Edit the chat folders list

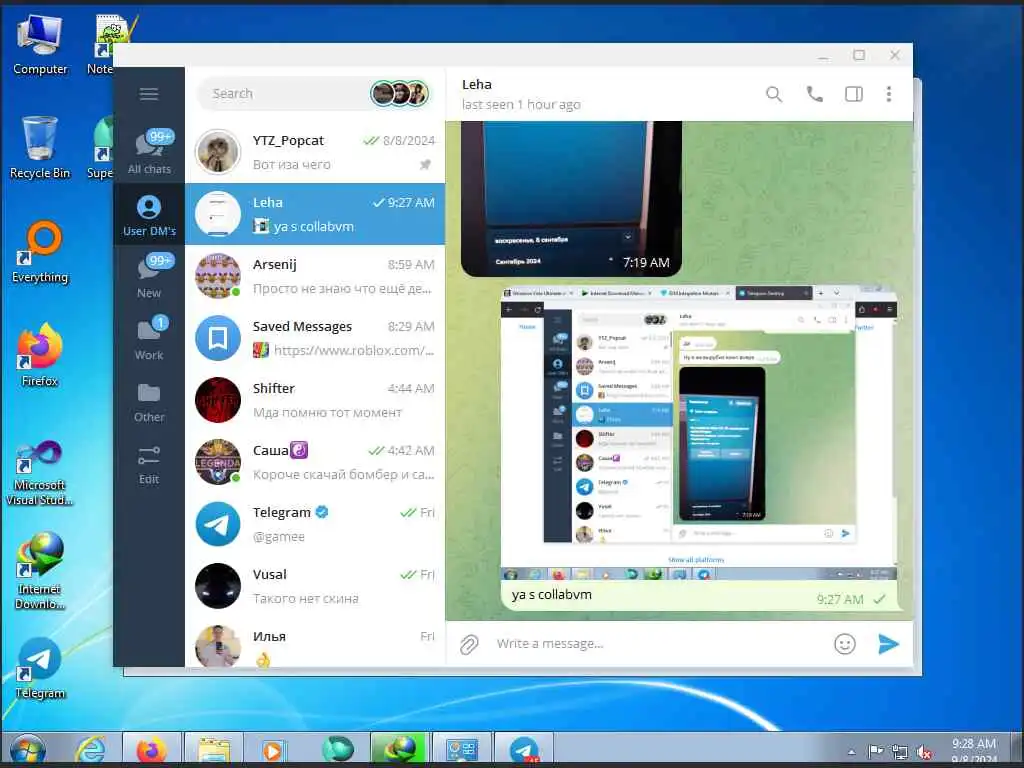coord(149,465)
